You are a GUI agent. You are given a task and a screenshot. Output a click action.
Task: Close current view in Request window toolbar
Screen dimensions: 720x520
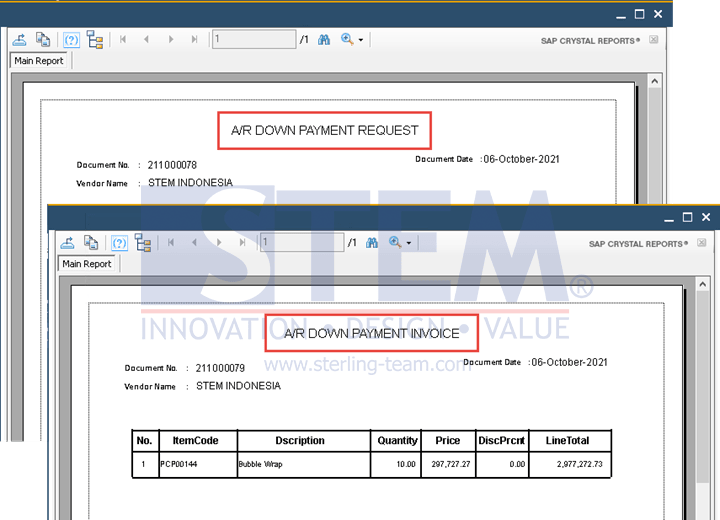(x=653, y=40)
